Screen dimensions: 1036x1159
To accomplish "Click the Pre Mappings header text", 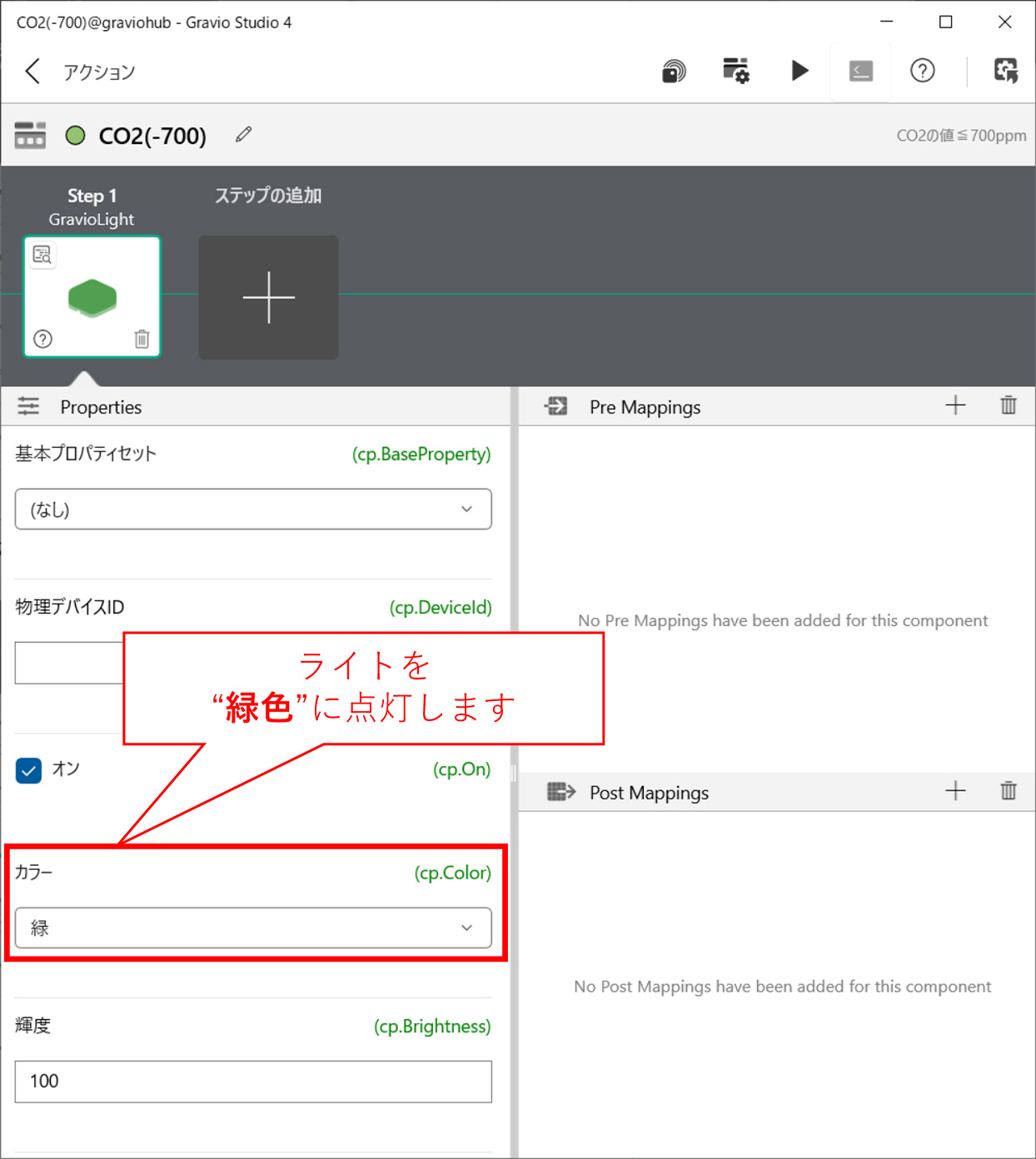I will click(x=645, y=407).
